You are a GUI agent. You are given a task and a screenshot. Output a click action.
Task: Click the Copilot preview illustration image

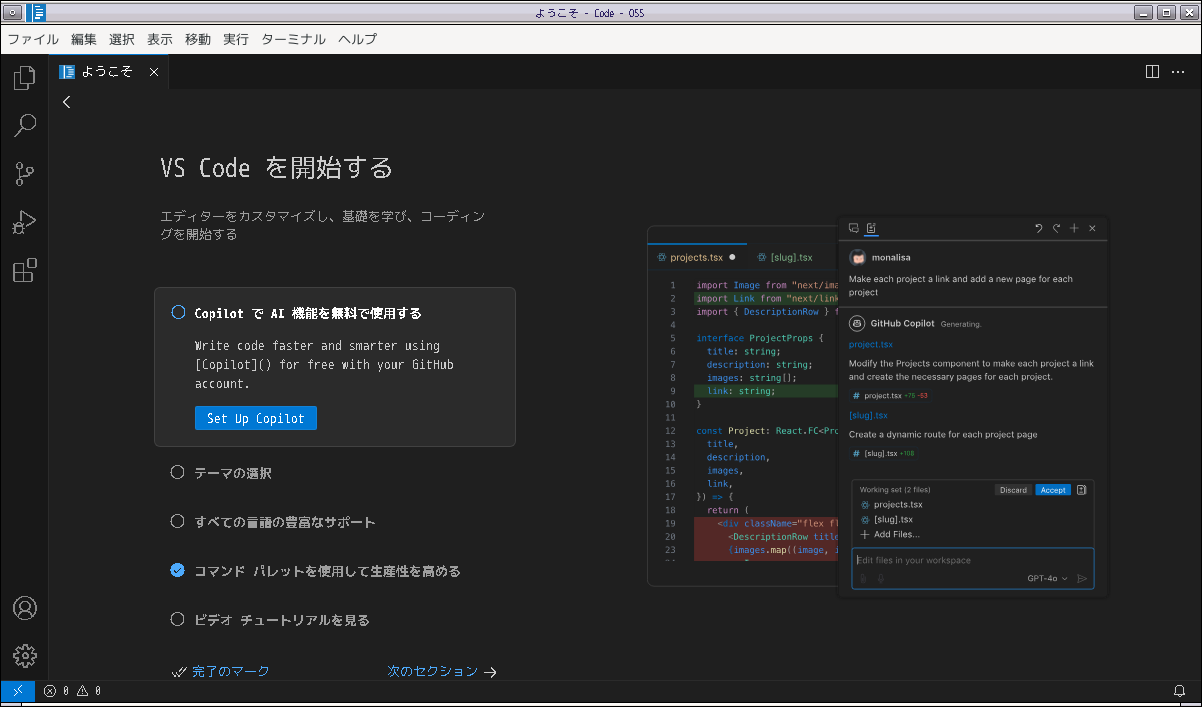pos(877,406)
